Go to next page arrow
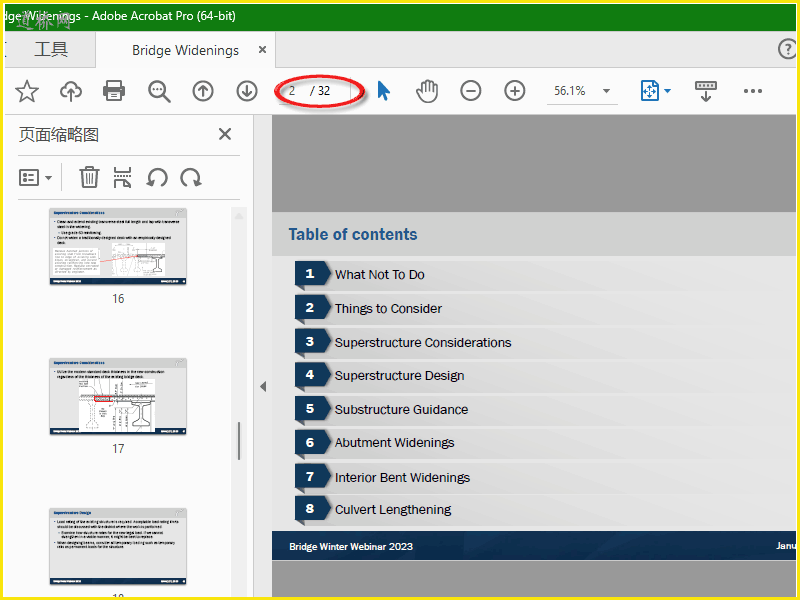The image size is (800, 600). (247, 91)
